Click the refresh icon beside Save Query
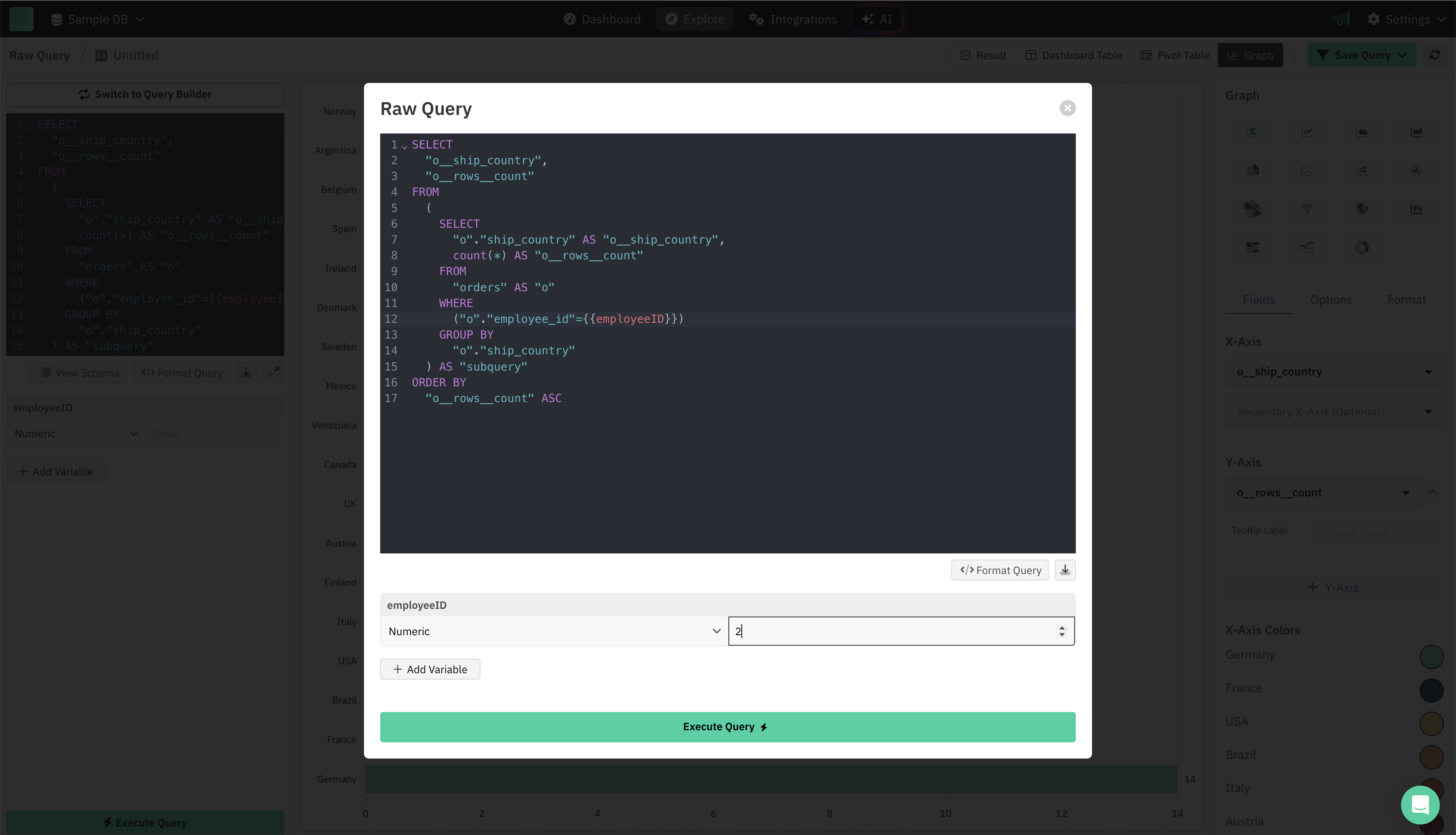 [1435, 55]
